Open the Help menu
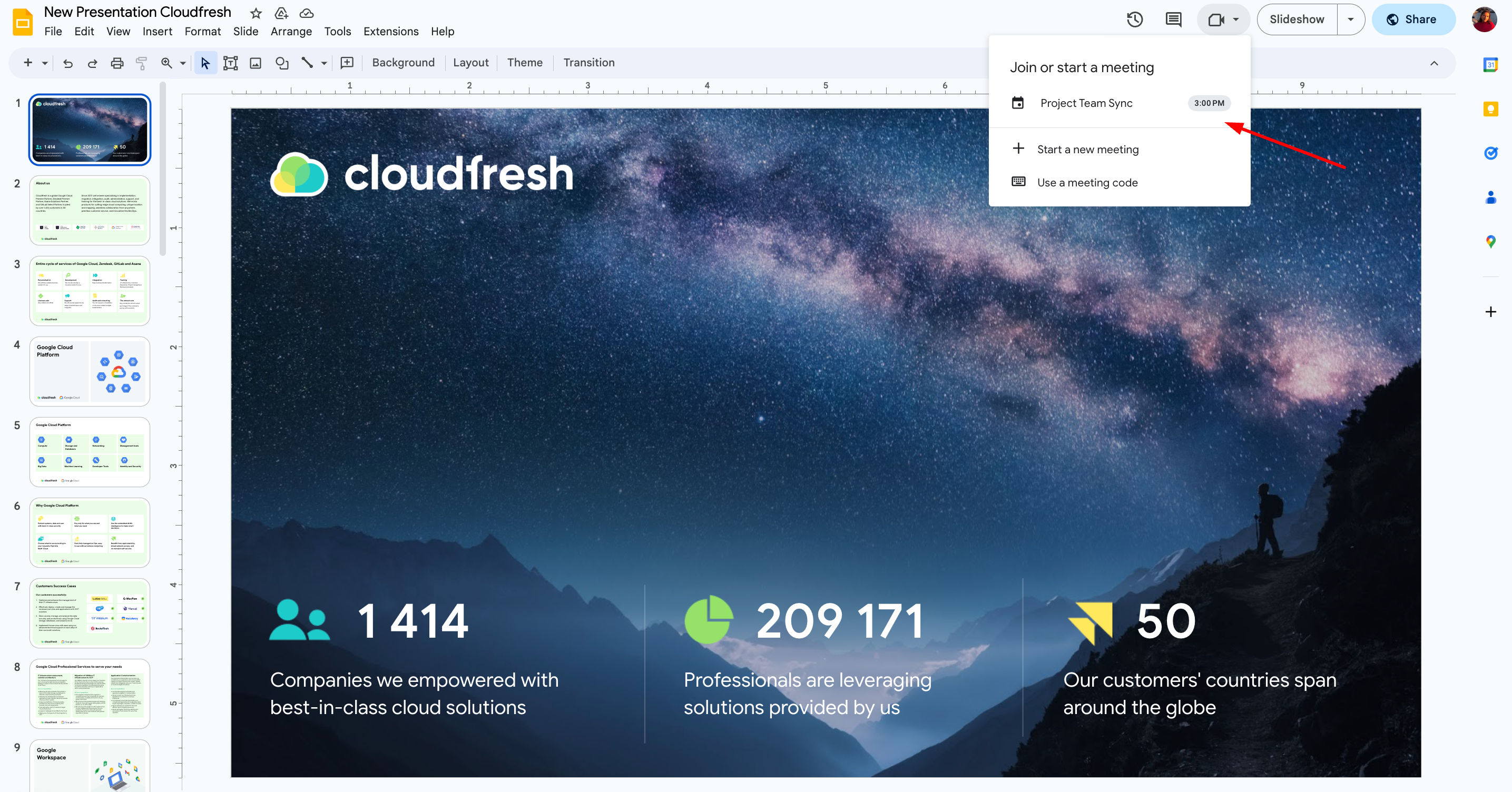Image resolution: width=1512 pixels, height=792 pixels. coord(443,31)
